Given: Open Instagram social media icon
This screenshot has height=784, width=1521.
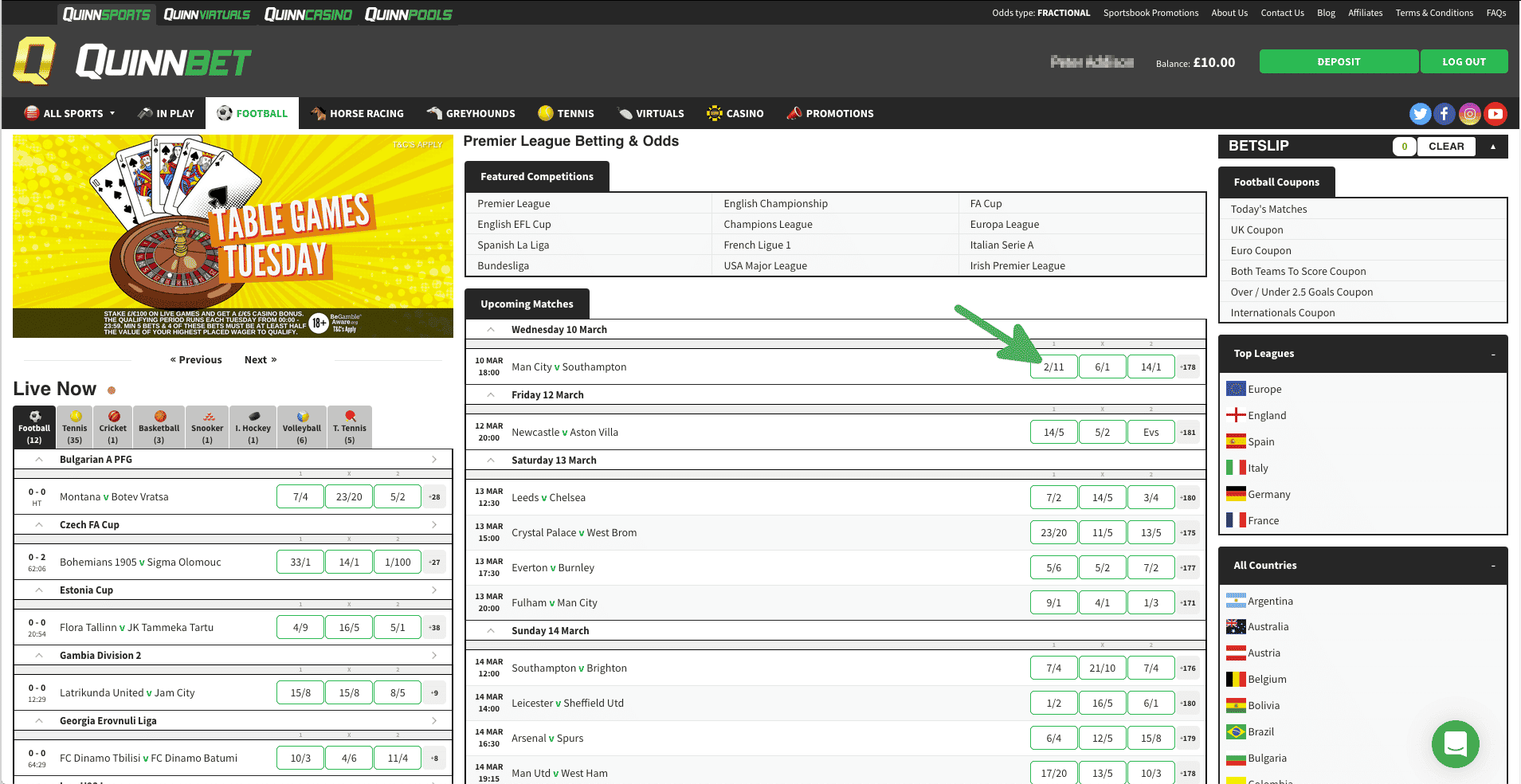Looking at the screenshot, I should (1470, 114).
